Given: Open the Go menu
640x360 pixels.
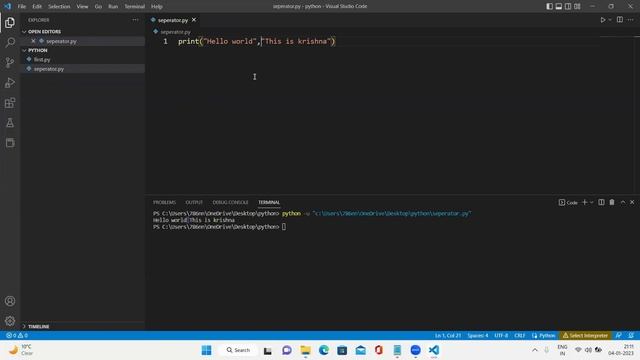Looking at the screenshot, I should (98, 6).
